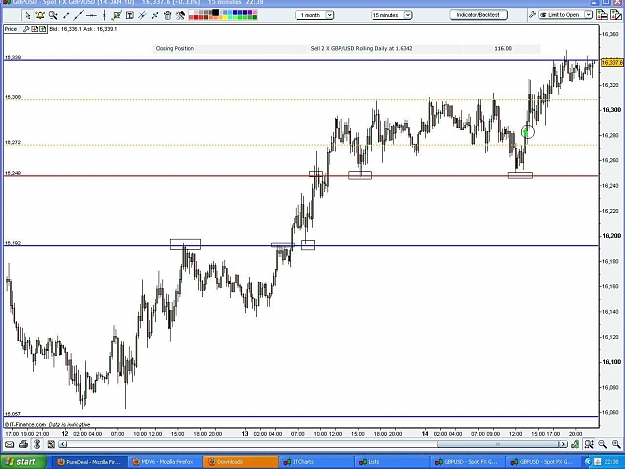This screenshot has width=625, height=469.
Task: Click the zoom selection icon bottom right
Action: pyautogui.click(x=589, y=444)
